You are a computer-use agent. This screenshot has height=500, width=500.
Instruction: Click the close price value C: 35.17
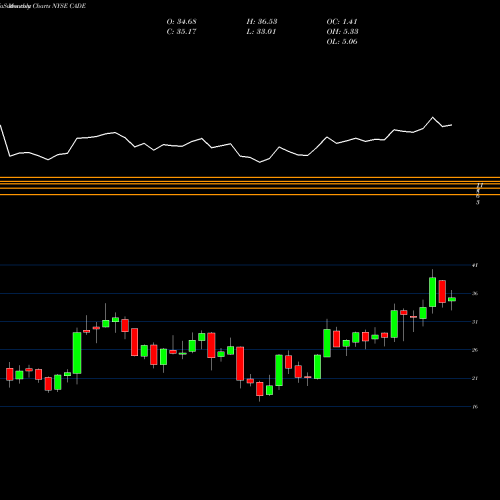coord(181,32)
